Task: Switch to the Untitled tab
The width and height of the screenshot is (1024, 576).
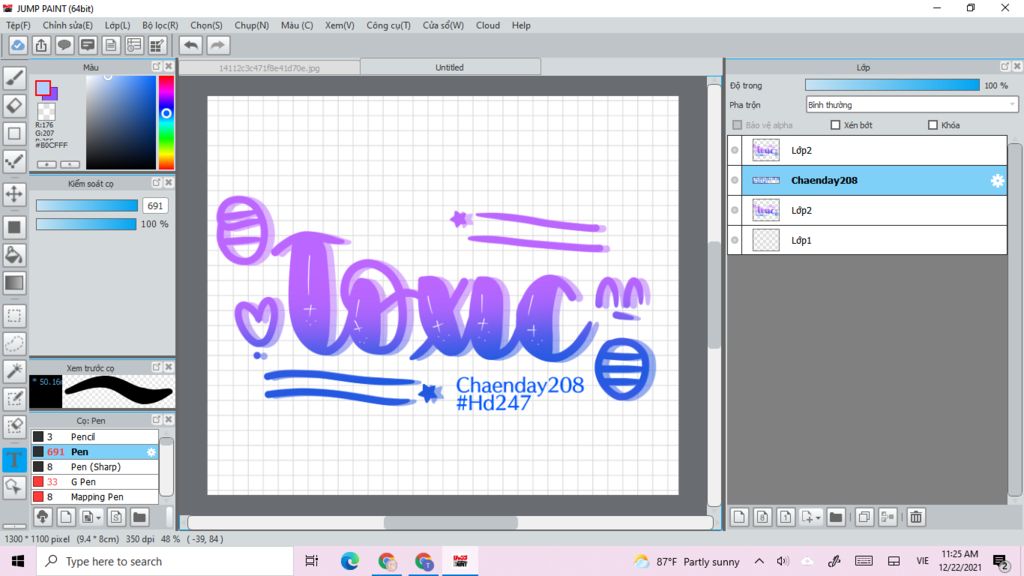Action: point(450,67)
